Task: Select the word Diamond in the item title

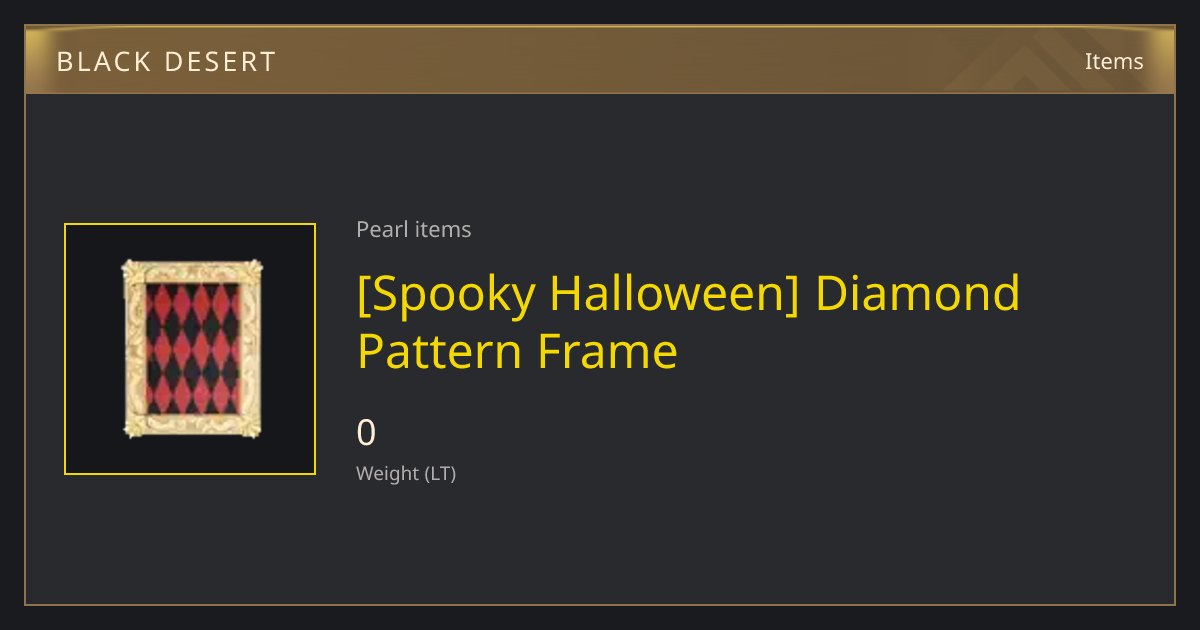Action: (918, 293)
